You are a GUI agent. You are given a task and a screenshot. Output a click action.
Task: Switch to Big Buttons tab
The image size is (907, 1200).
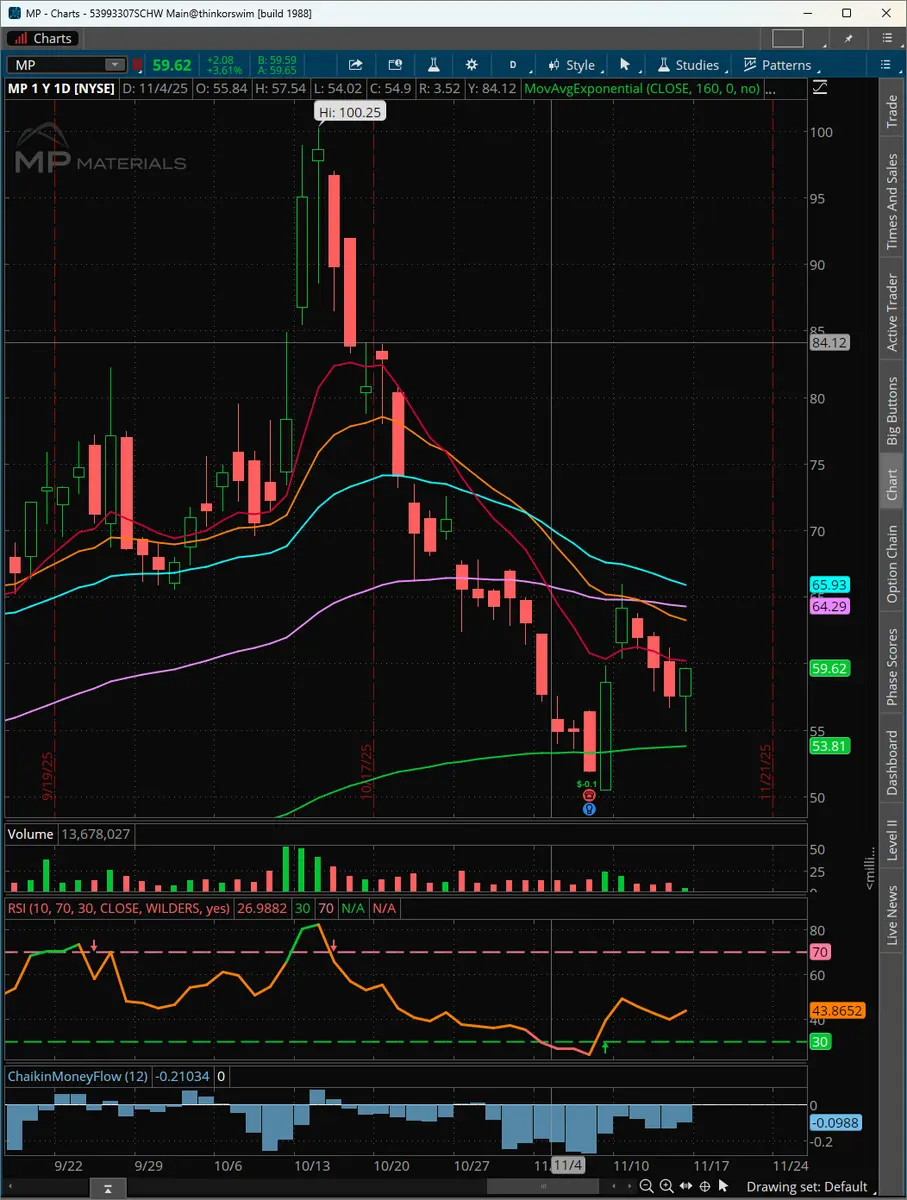click(892, 411)
